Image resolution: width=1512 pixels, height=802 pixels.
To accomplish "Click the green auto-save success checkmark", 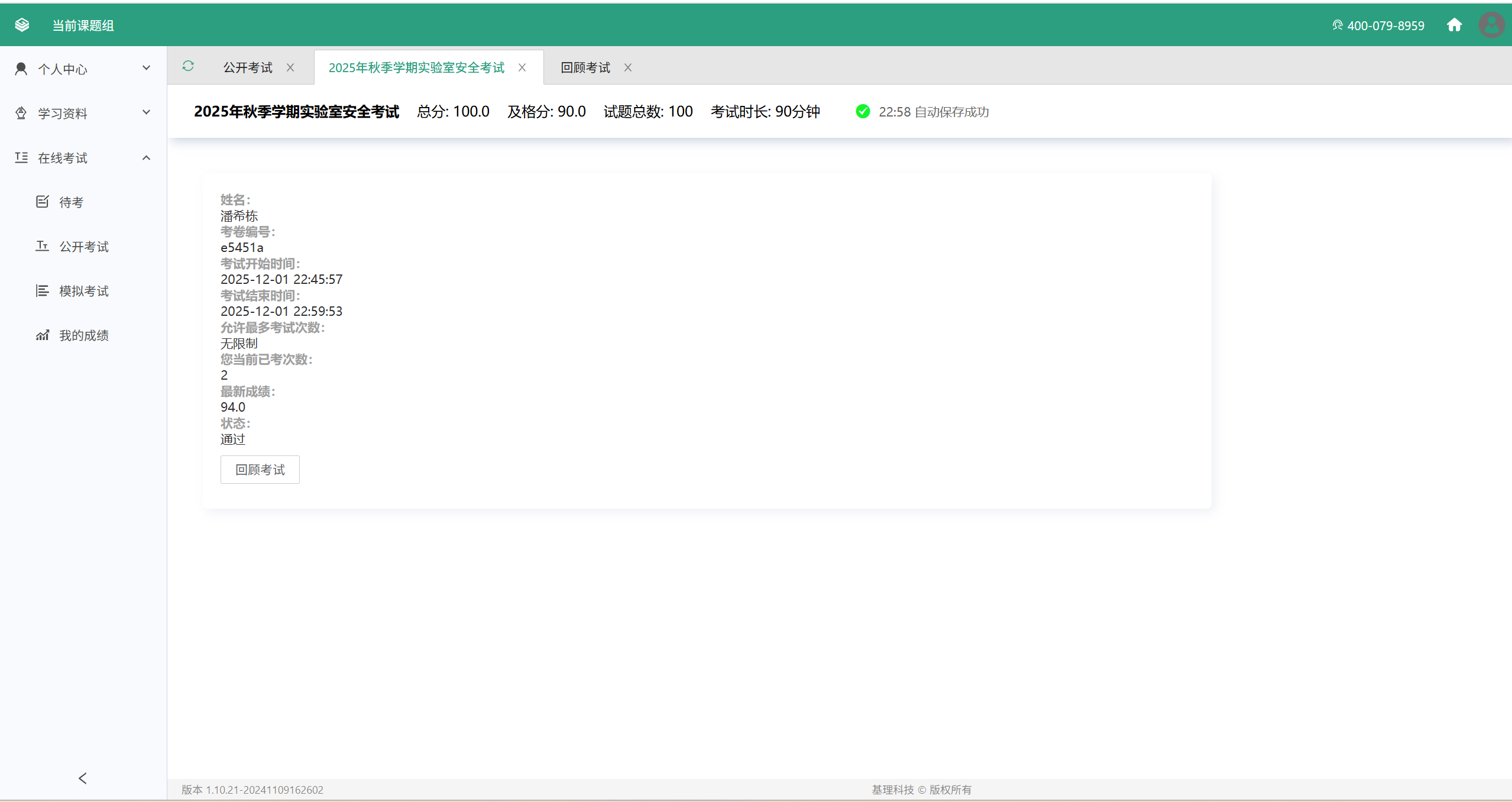I will coord(863,111).
